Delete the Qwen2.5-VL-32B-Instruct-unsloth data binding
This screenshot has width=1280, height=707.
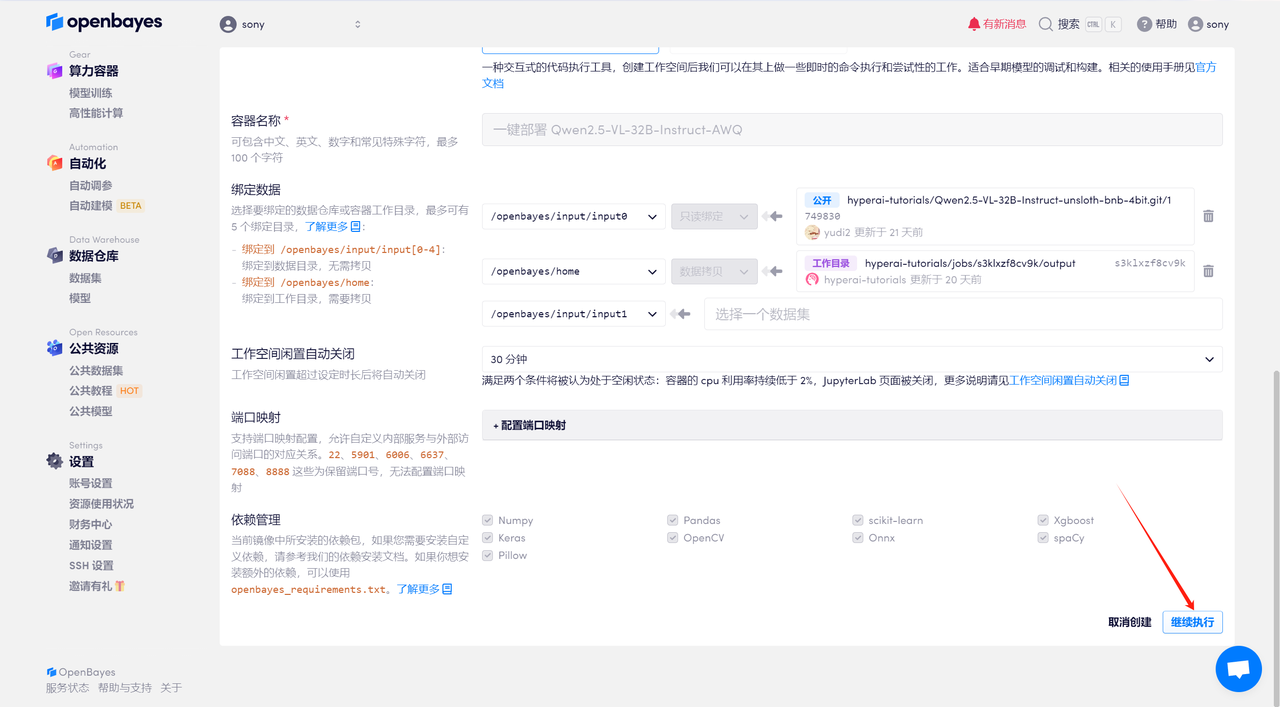(x=1208, y=216)
